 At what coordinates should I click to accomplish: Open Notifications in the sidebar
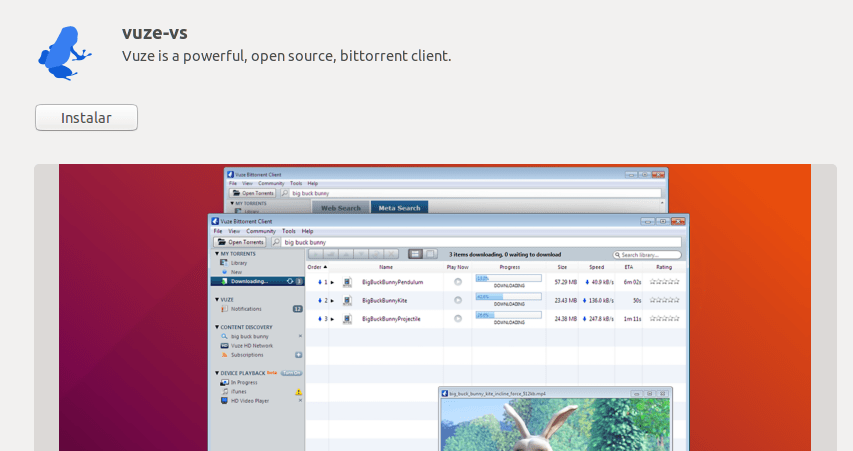pyautogui.click(x=245, y=309)
